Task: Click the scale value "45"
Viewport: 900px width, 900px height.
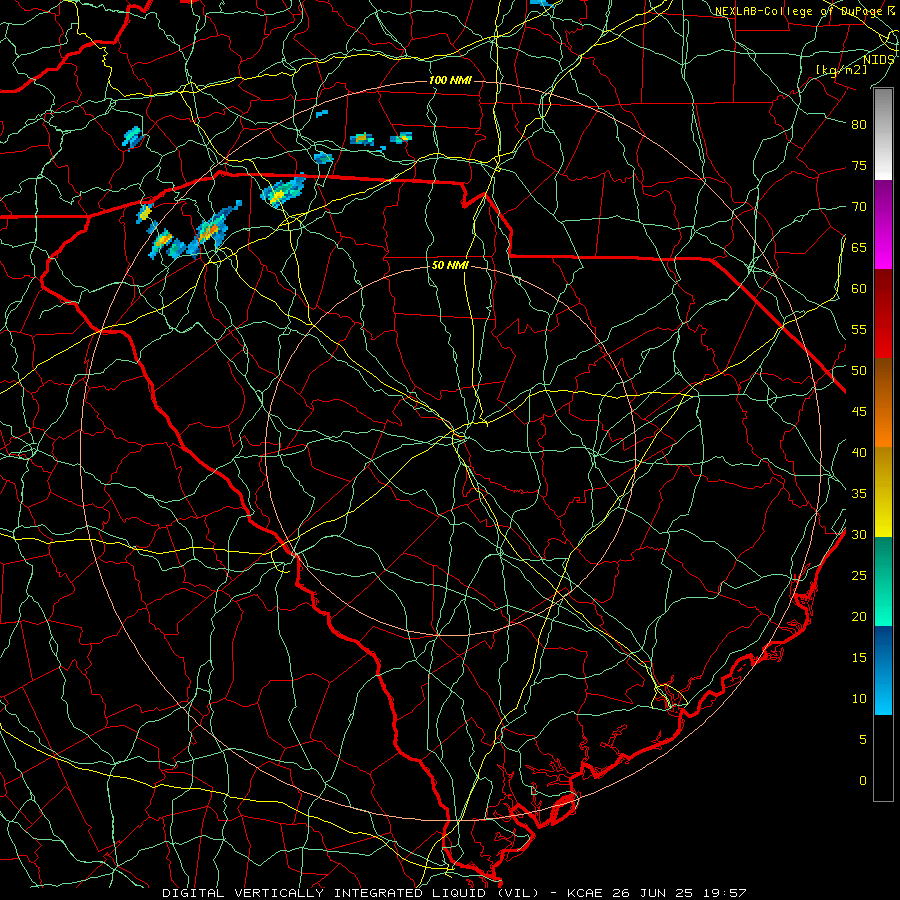Action: [859, 412]
